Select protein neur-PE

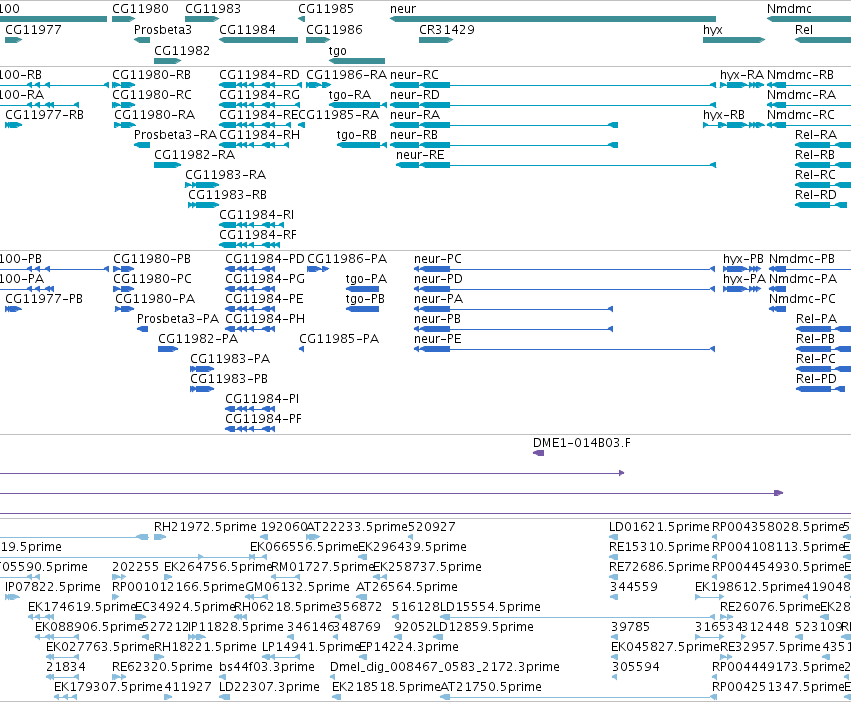[437, 339]
